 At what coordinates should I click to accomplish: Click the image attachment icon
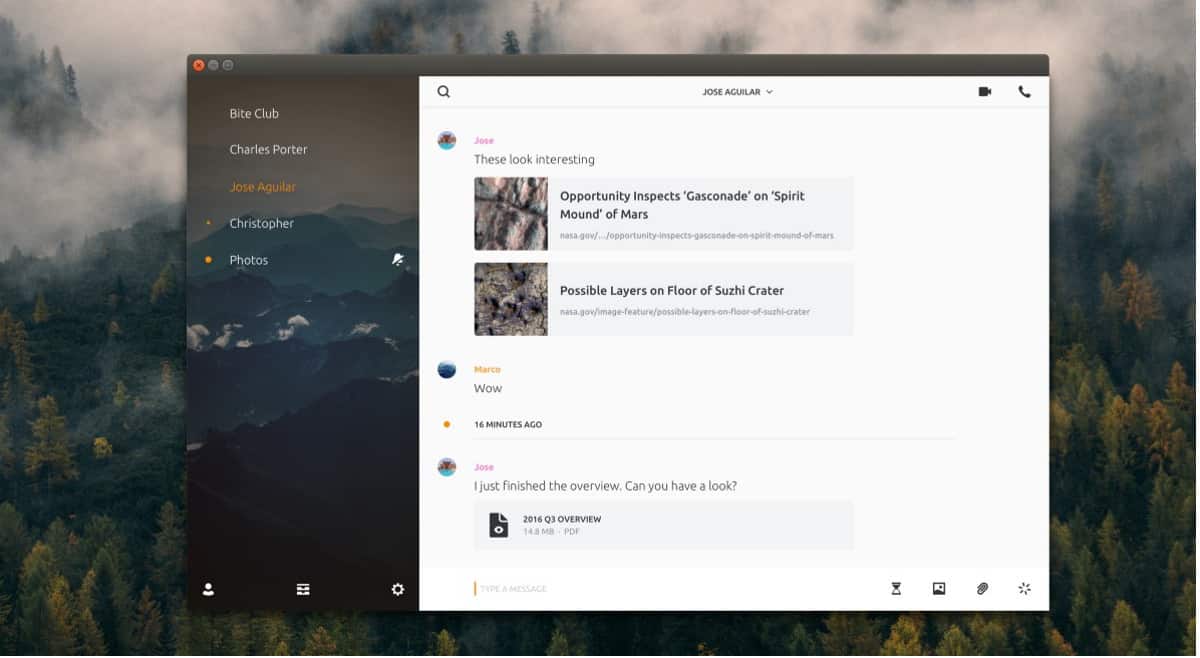(939, 589)
